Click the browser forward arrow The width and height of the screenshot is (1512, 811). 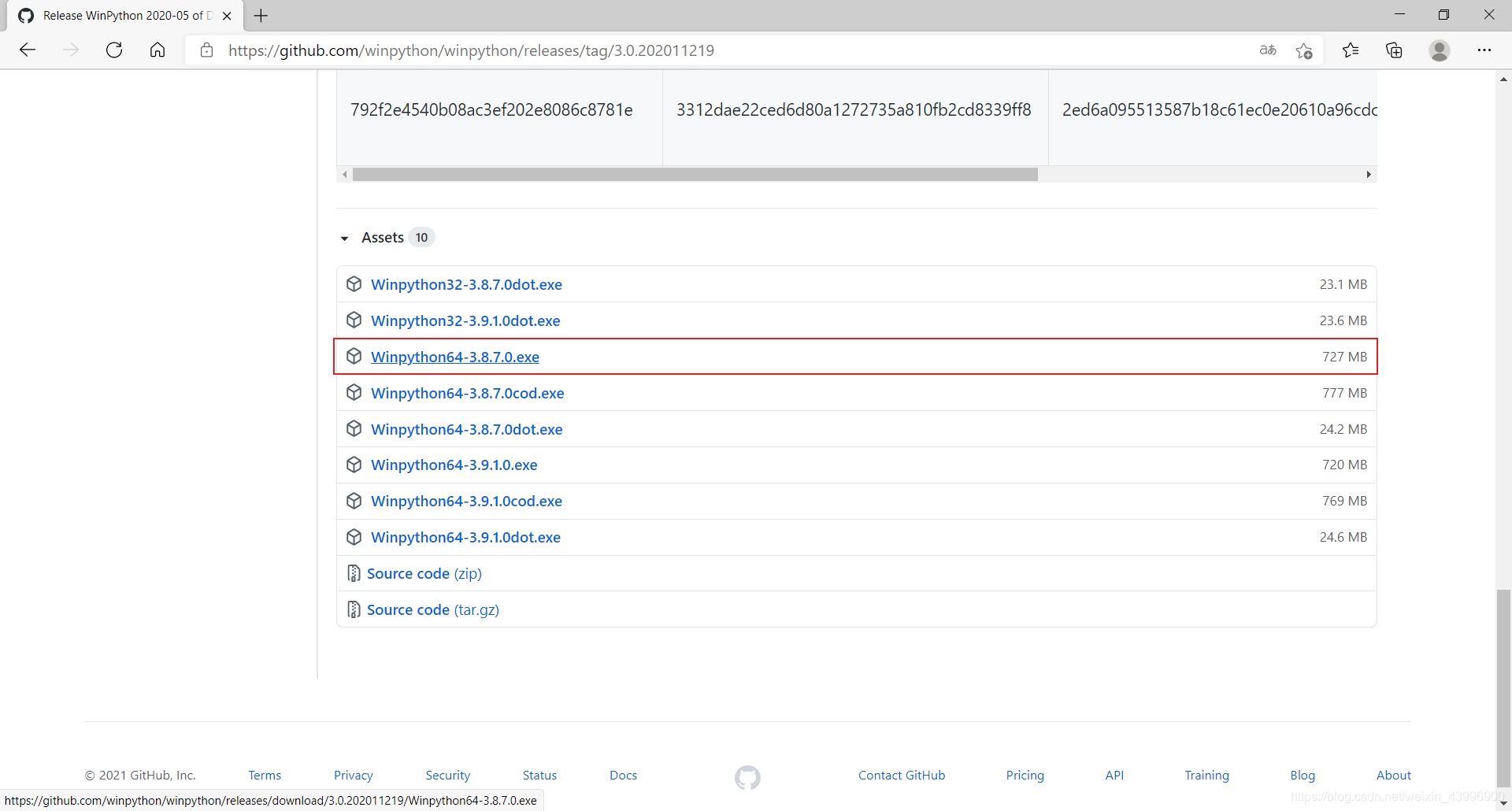(71, 50)
